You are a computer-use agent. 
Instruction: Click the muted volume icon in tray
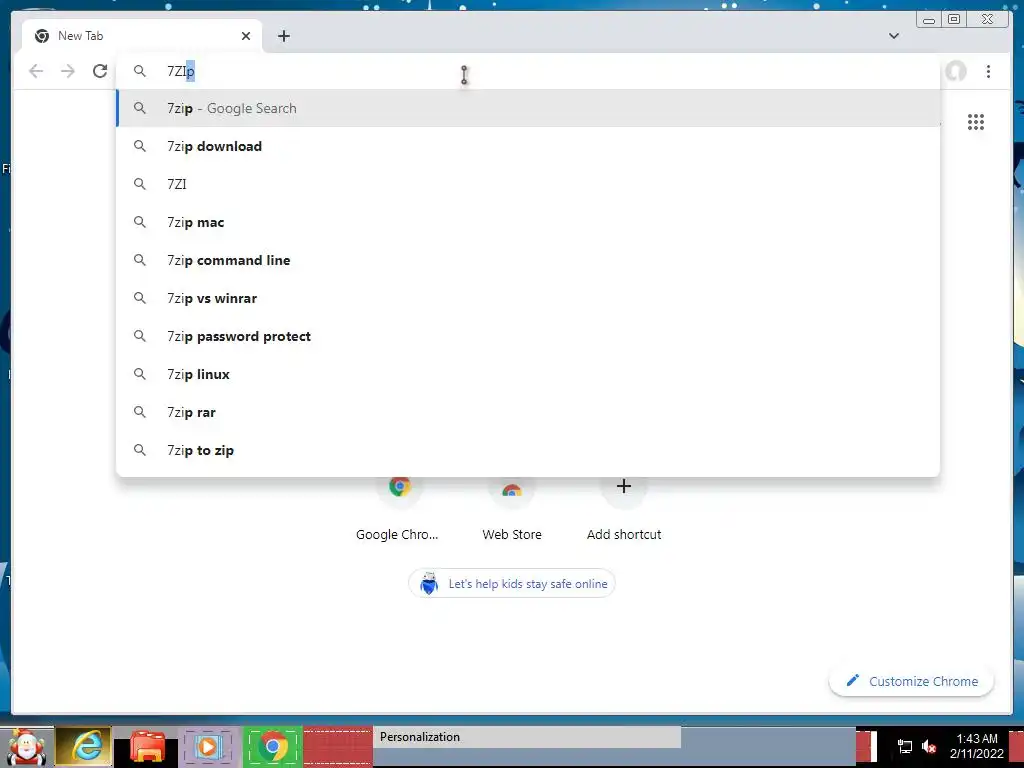click(929, 746)
